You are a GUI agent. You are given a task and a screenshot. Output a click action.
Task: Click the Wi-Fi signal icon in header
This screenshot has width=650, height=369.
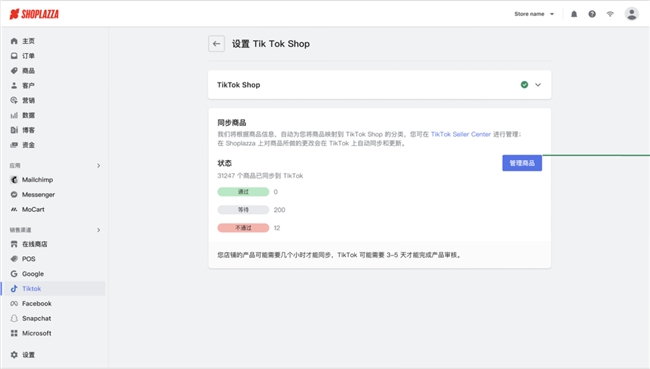tap(610, 14)
